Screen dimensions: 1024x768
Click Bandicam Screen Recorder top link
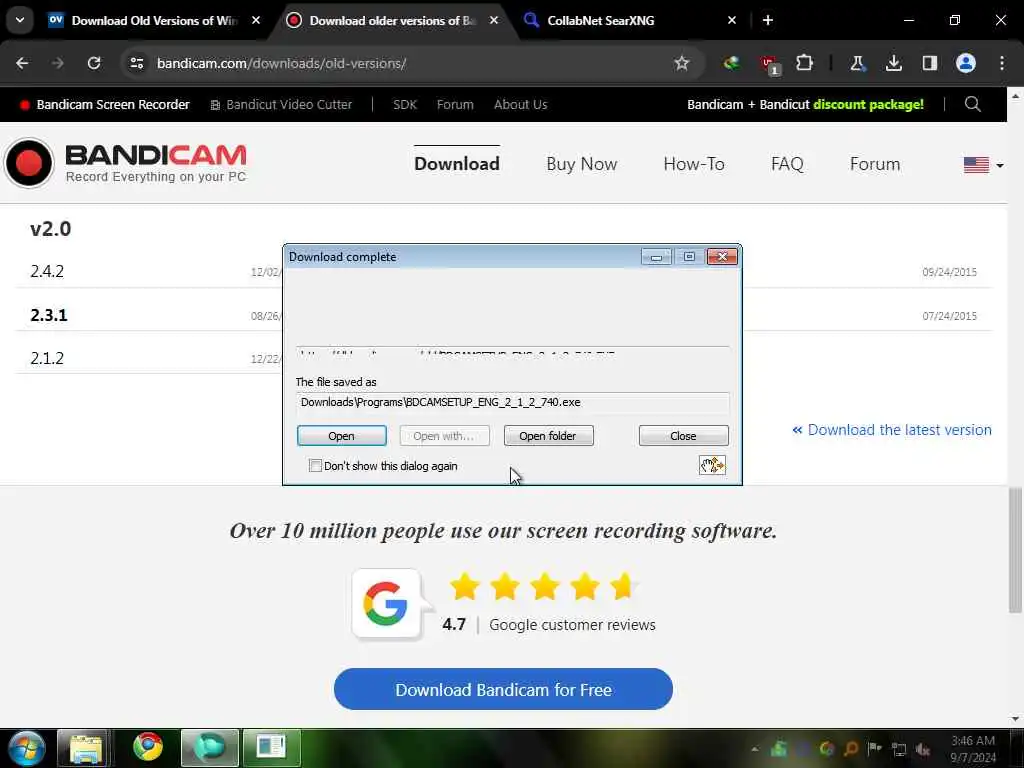(x=104, y=104)
